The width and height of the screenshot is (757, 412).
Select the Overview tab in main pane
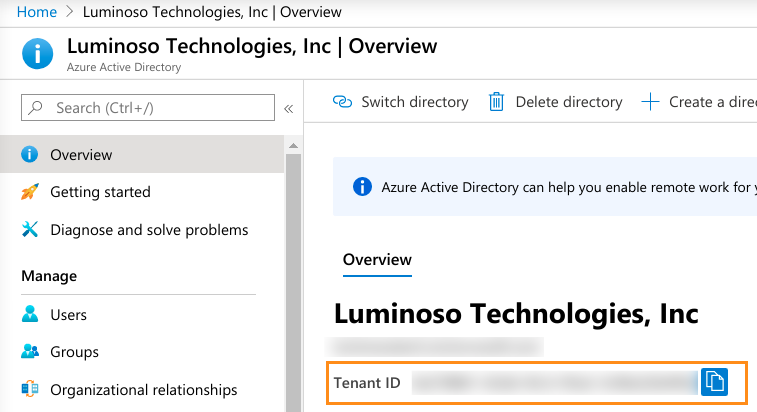(x=377, y=260)
